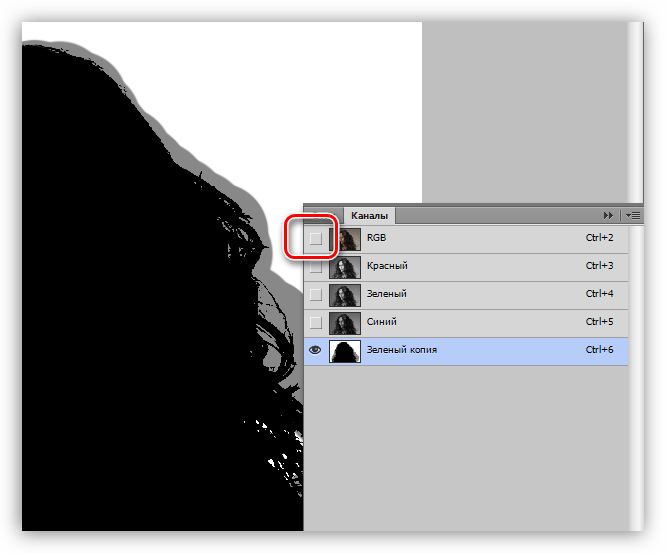The height and width of the screenshot is (553, 666).
Task: Toggle visibility of the Синий channel
Action: pyautogui.click(x=316, y=323)
